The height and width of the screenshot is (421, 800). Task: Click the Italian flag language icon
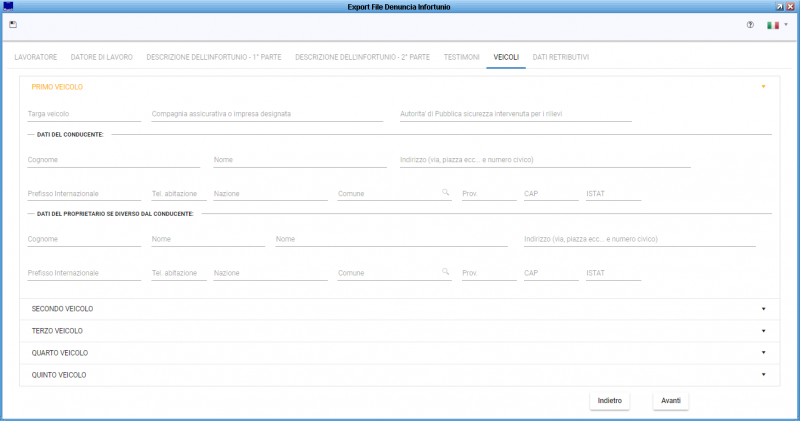pyautogui.click(x=772, y=25)
